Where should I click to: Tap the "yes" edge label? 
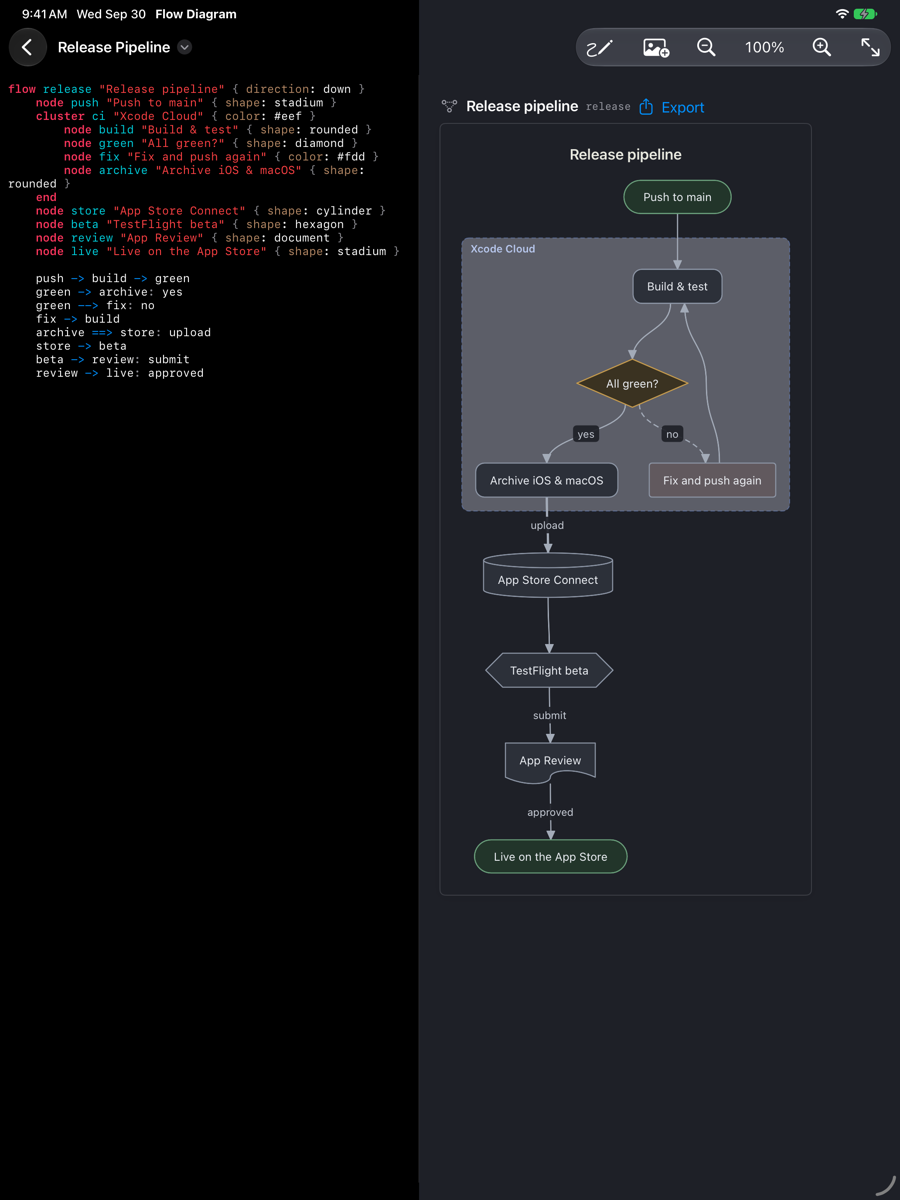pos(586,434)
